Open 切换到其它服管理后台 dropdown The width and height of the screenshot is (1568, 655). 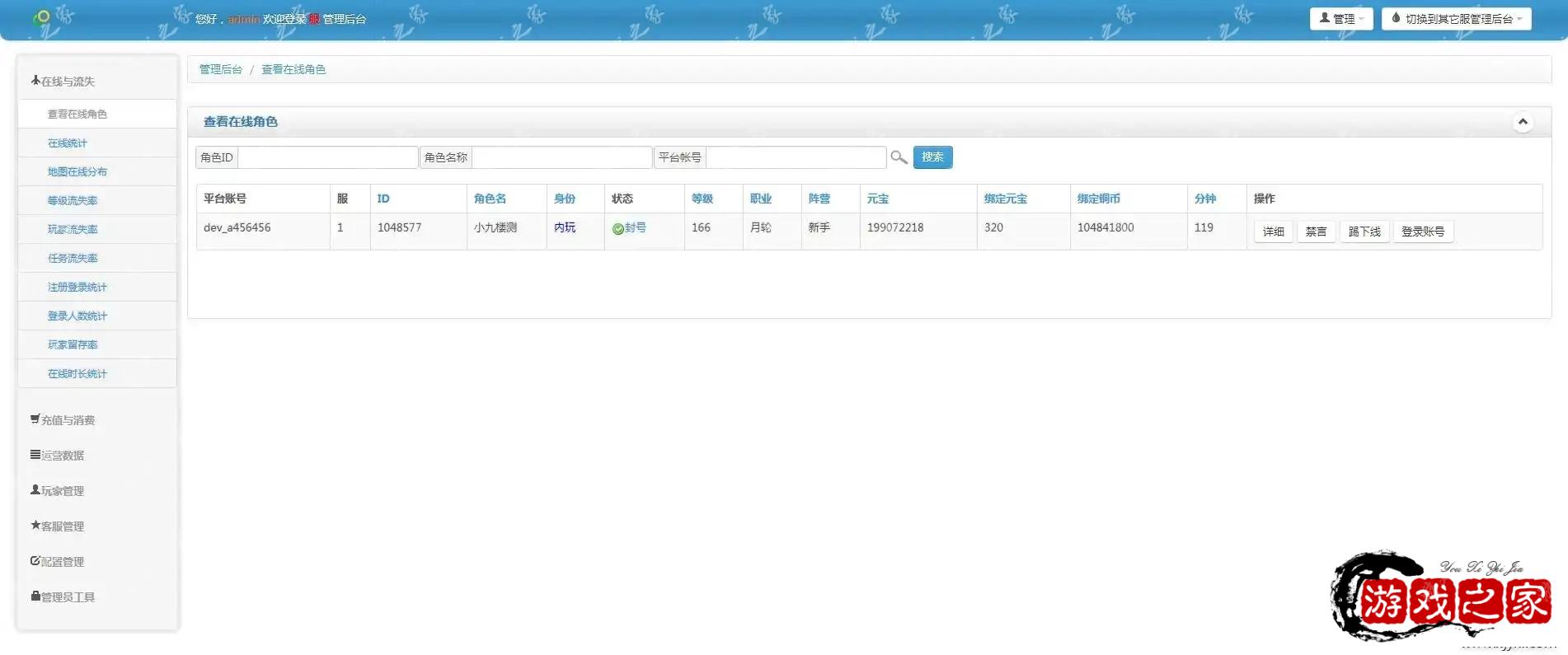(1456, 19)
